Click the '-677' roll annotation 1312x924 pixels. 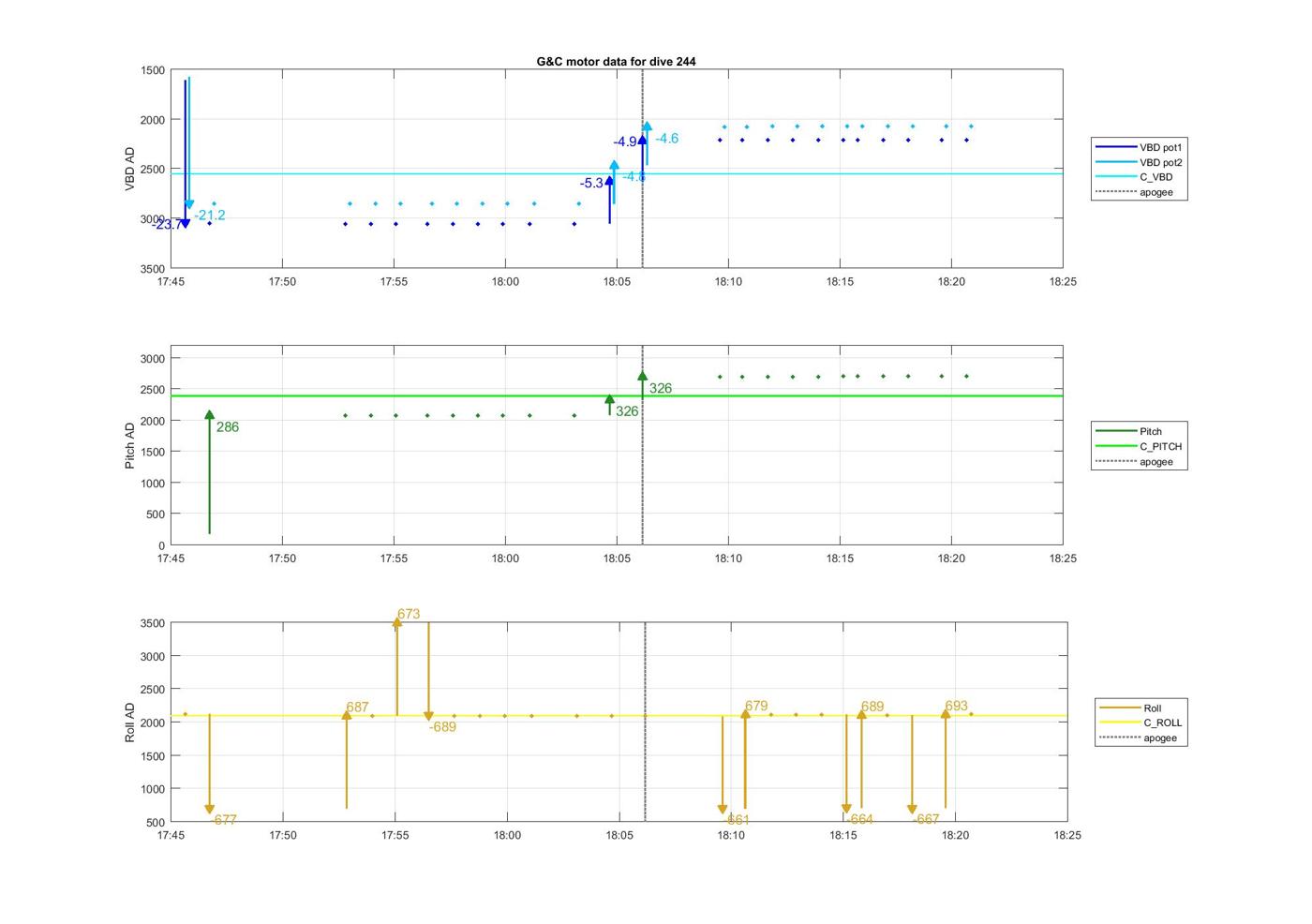pyautogui.click(x=223, y=820)
